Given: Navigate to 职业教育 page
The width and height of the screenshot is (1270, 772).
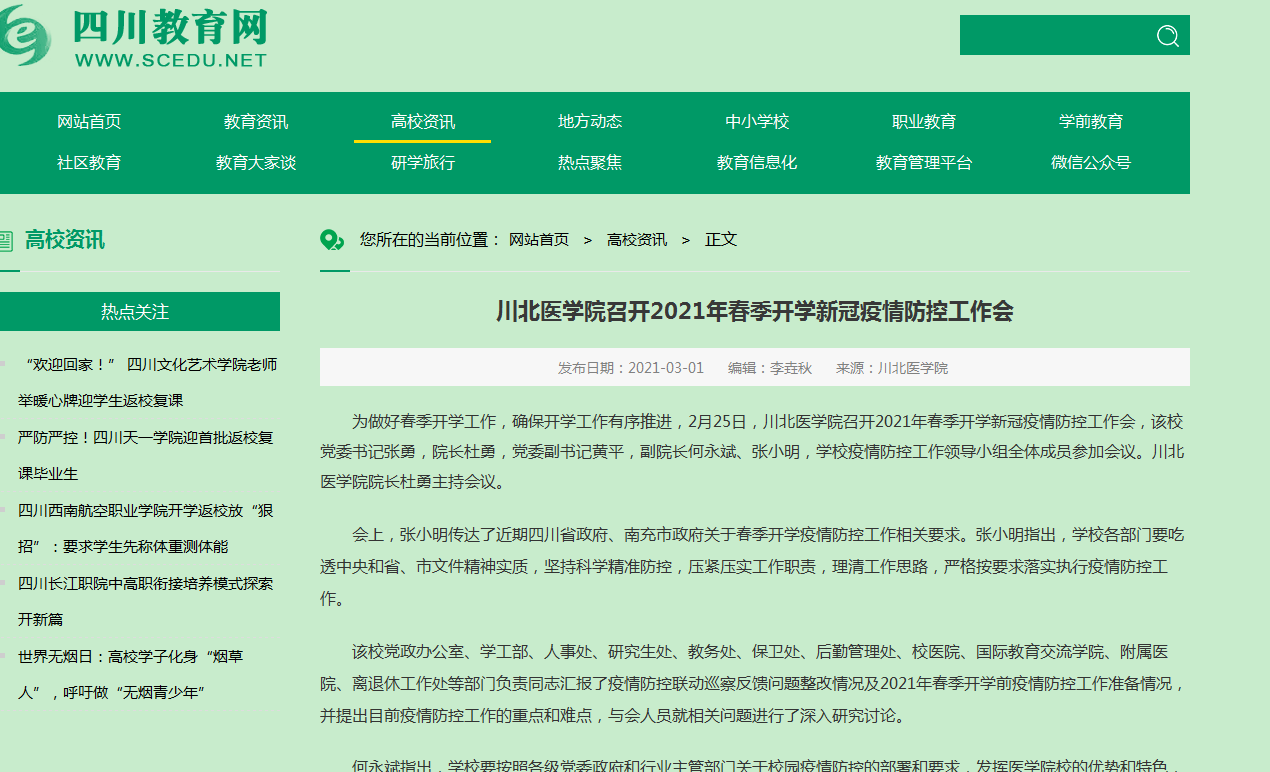Looking at the screenshot, I should tap(924, 122).
